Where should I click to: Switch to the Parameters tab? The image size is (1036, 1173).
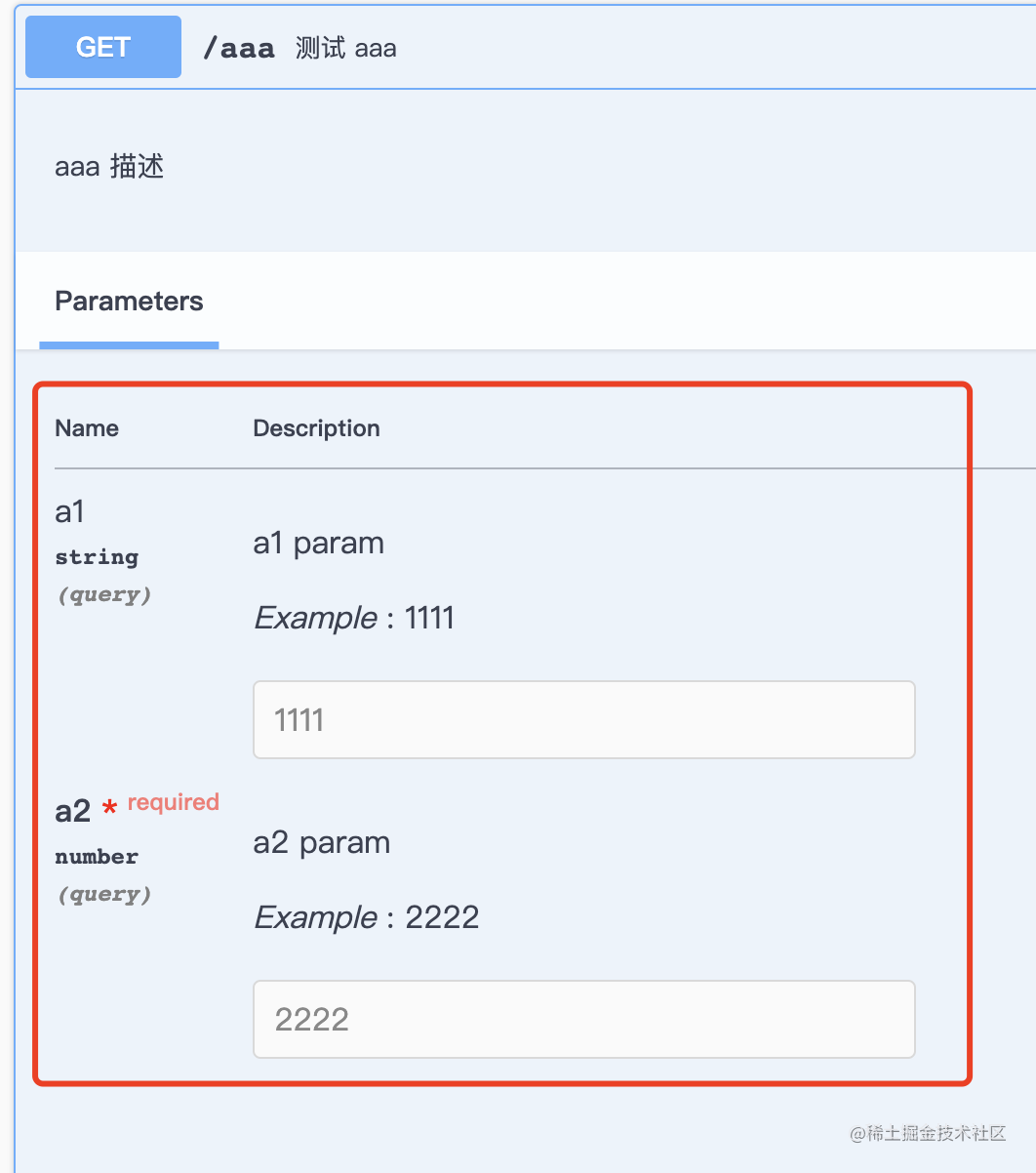click(129, 302)
